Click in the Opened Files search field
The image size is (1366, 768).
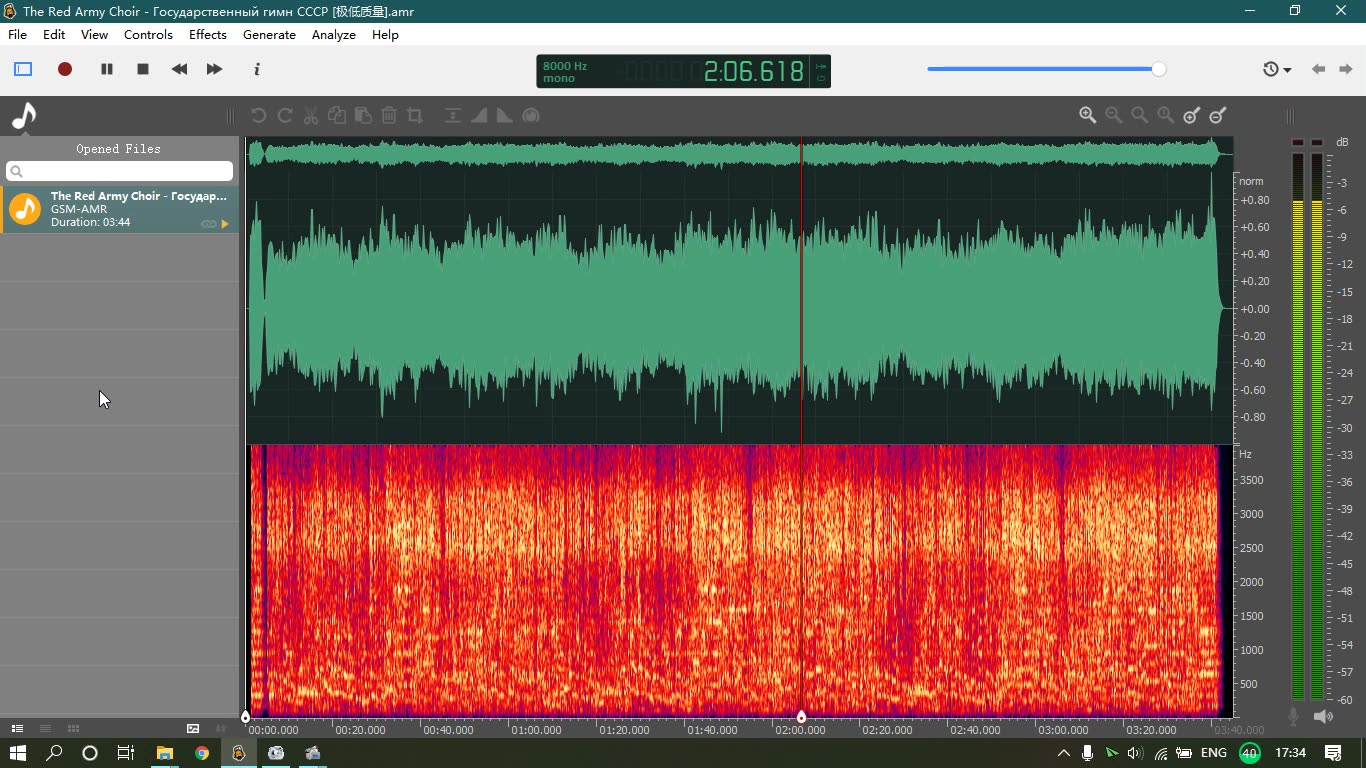(120, 171)
